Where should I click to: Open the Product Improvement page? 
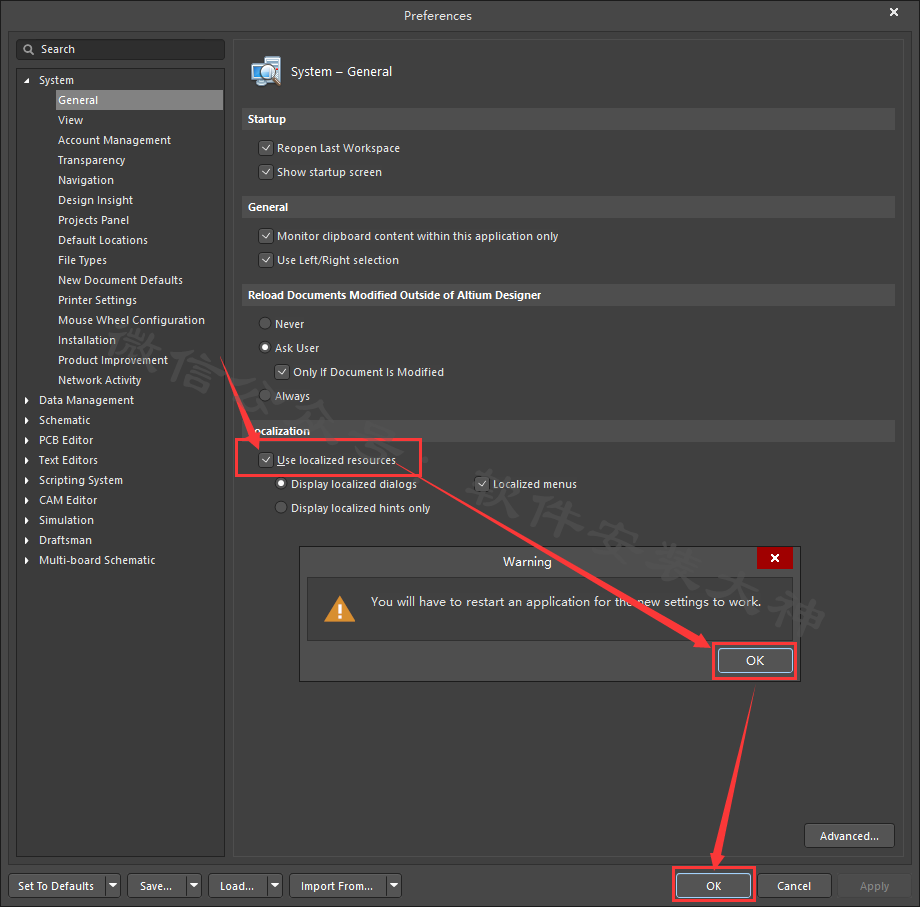tap(113, 360)
